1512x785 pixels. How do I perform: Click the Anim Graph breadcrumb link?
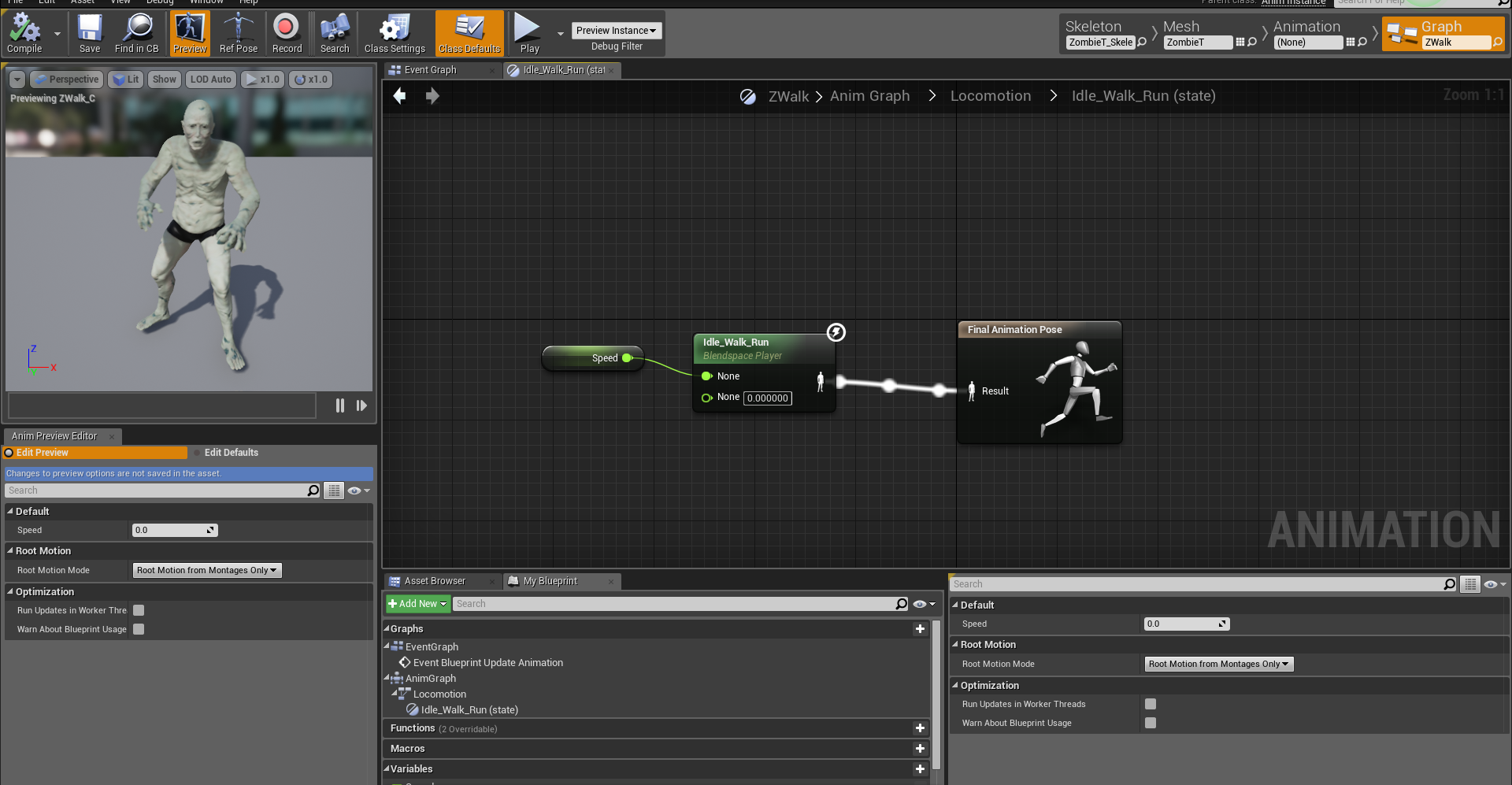[869, 96]
